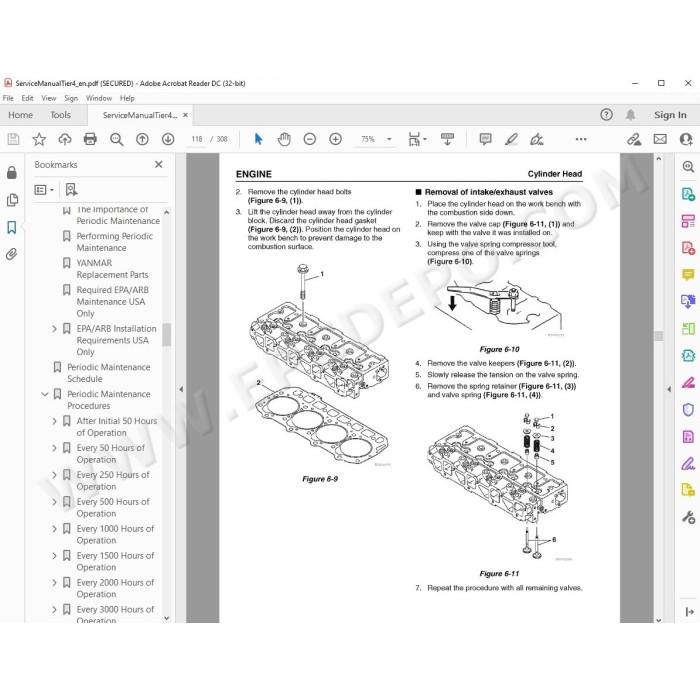Viewport: 700px width, 700px height.
Task: Expand Every 250 Hours of Operation
Action: pos(54,475)
